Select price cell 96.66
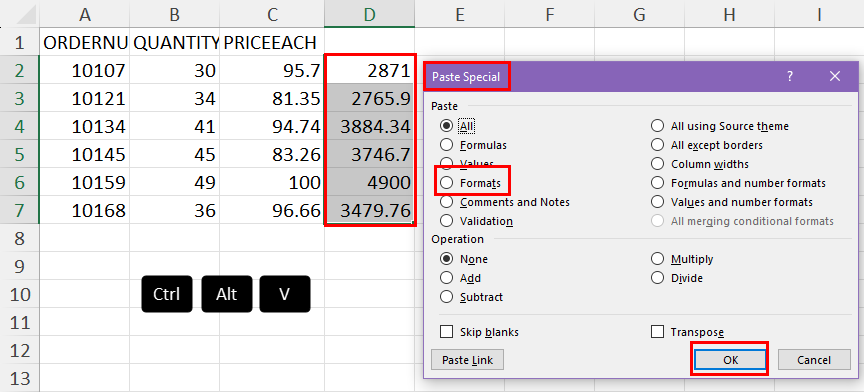Viewport: 864px width, 392px height. click(272, 210)
